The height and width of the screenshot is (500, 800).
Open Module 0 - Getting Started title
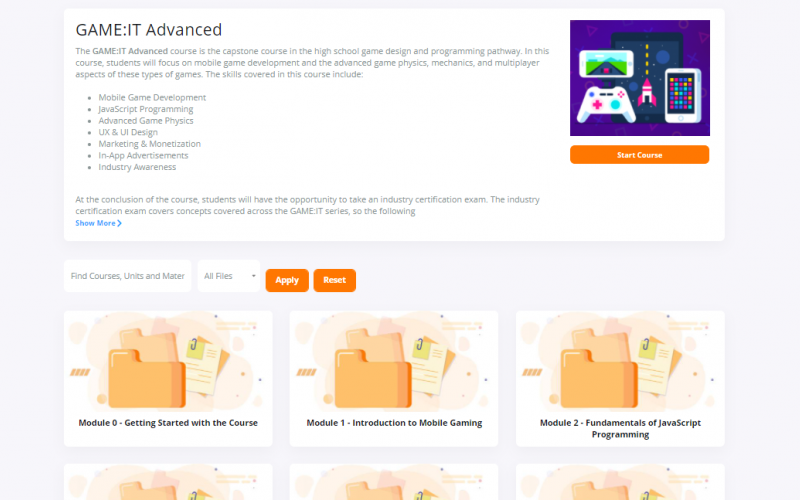pyautogui.click(x=168, y=423)
